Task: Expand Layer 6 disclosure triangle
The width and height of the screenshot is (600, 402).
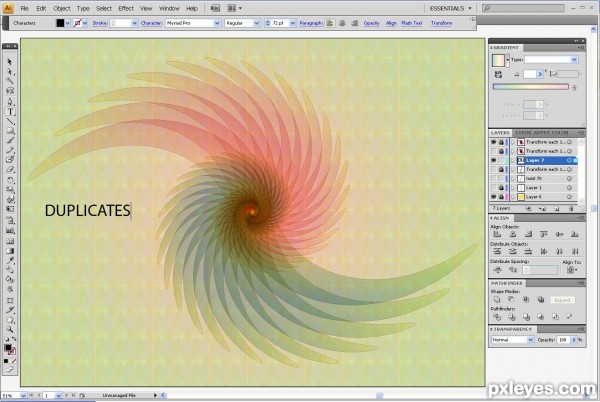Action: click(513, 197)
